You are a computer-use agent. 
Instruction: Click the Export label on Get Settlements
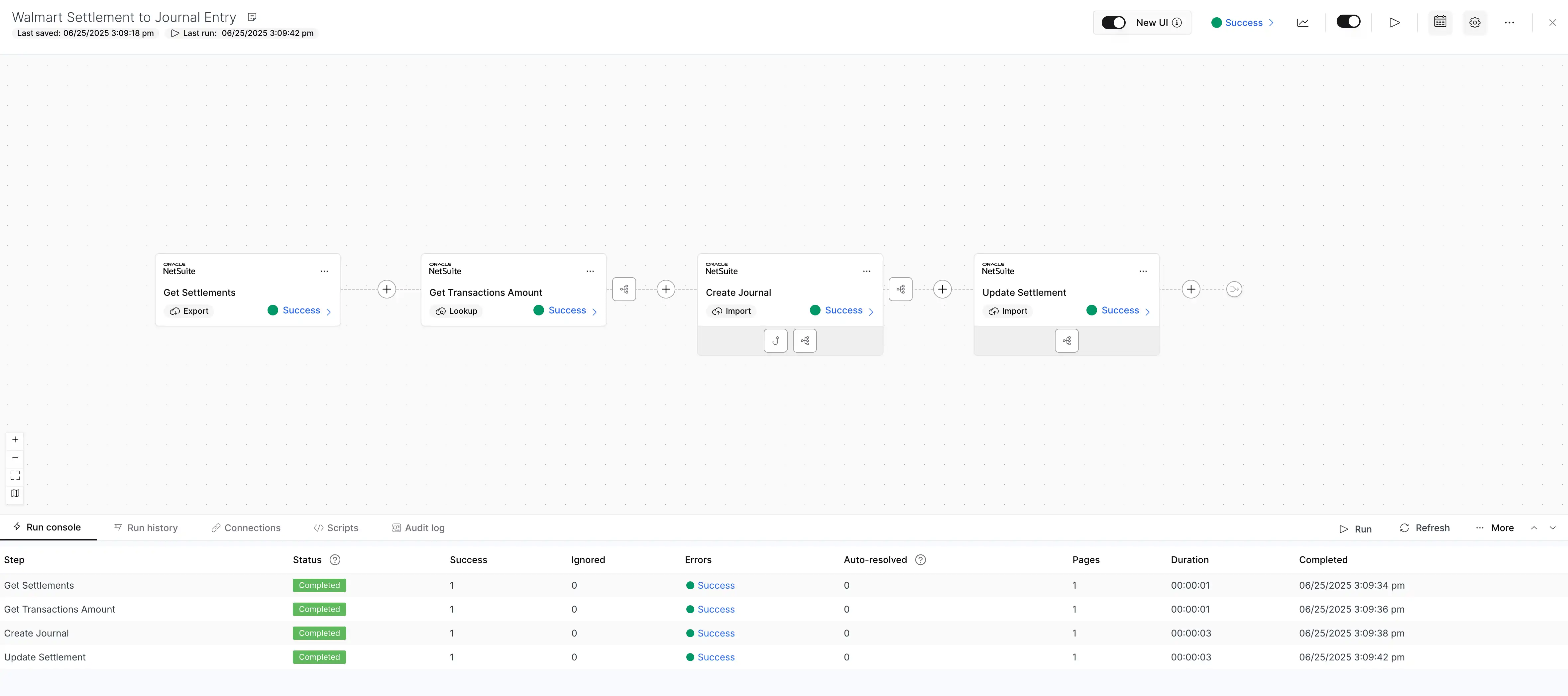tap(189, 311)
